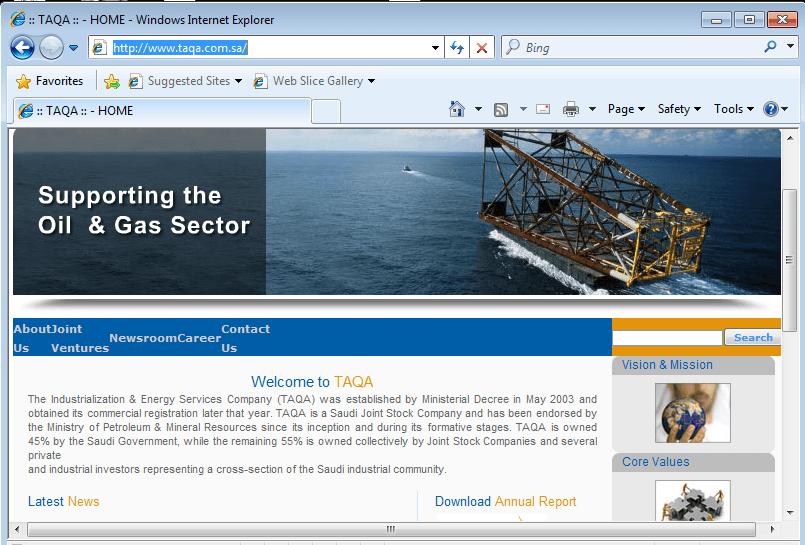This screenshot has width=805, height=545.
Task: Click the Help question mark icon
Action: [x=771, y=109]
